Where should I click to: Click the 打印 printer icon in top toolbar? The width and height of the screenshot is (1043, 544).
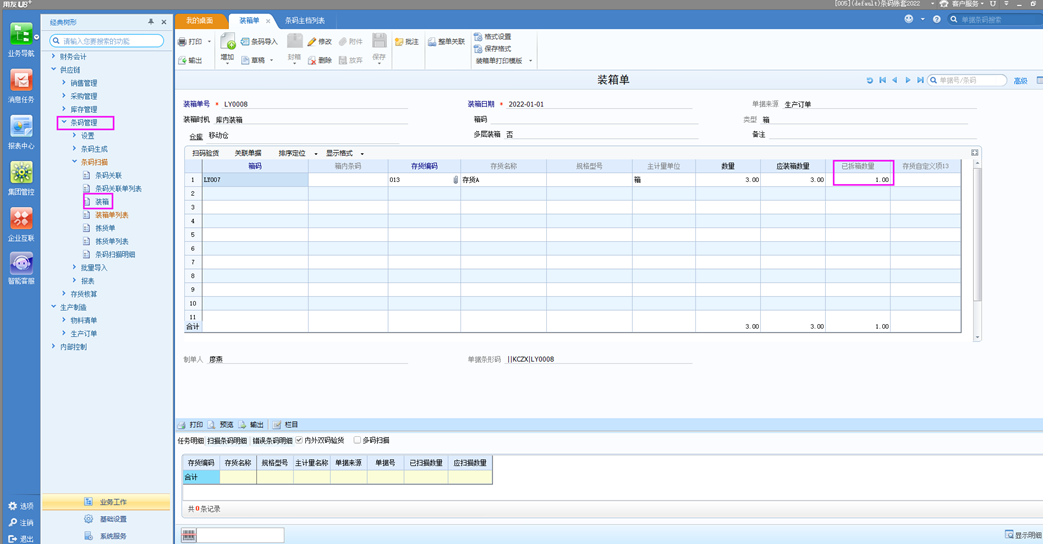(182, 41)
